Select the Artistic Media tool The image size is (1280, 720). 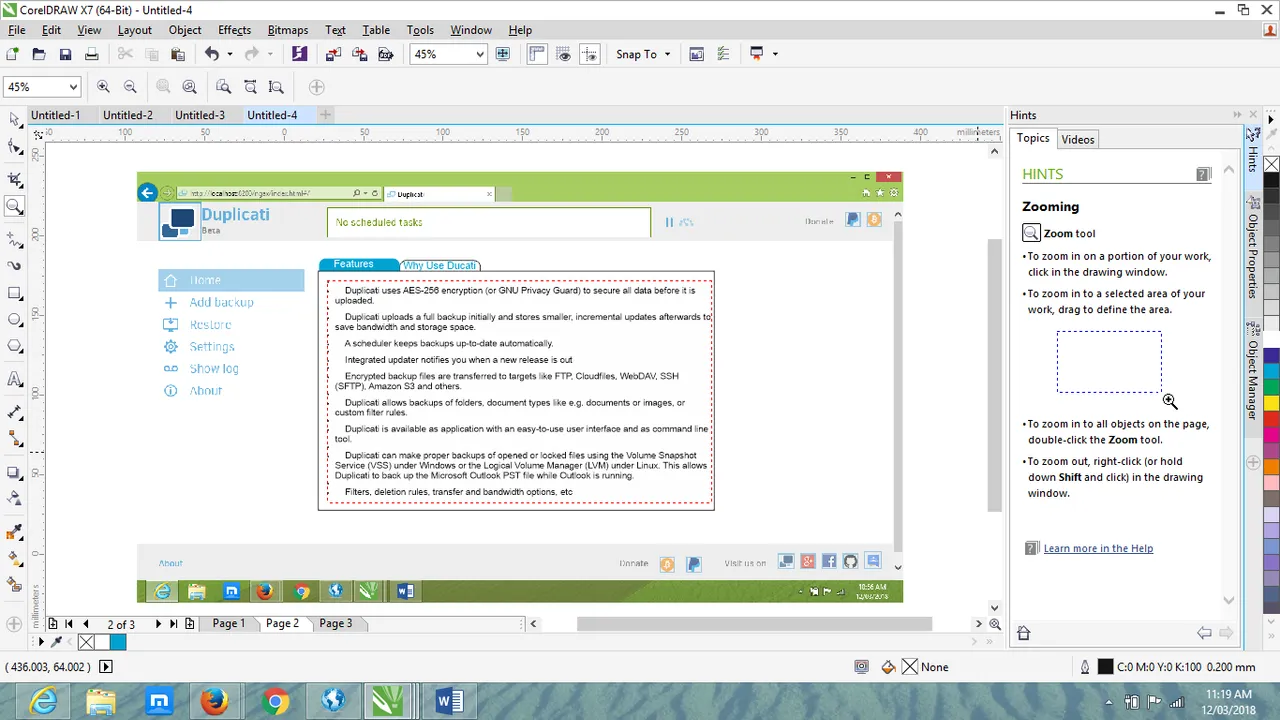click(14, 266)
